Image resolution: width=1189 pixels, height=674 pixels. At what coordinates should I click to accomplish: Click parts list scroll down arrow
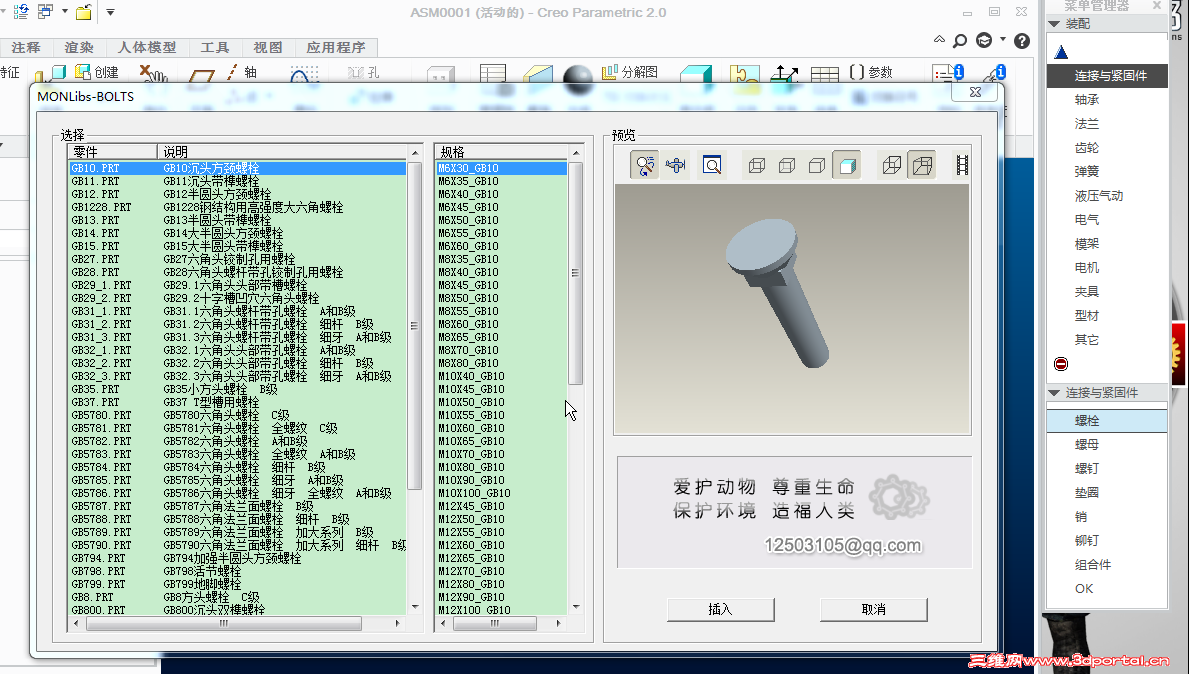click(x=415, y=607)
